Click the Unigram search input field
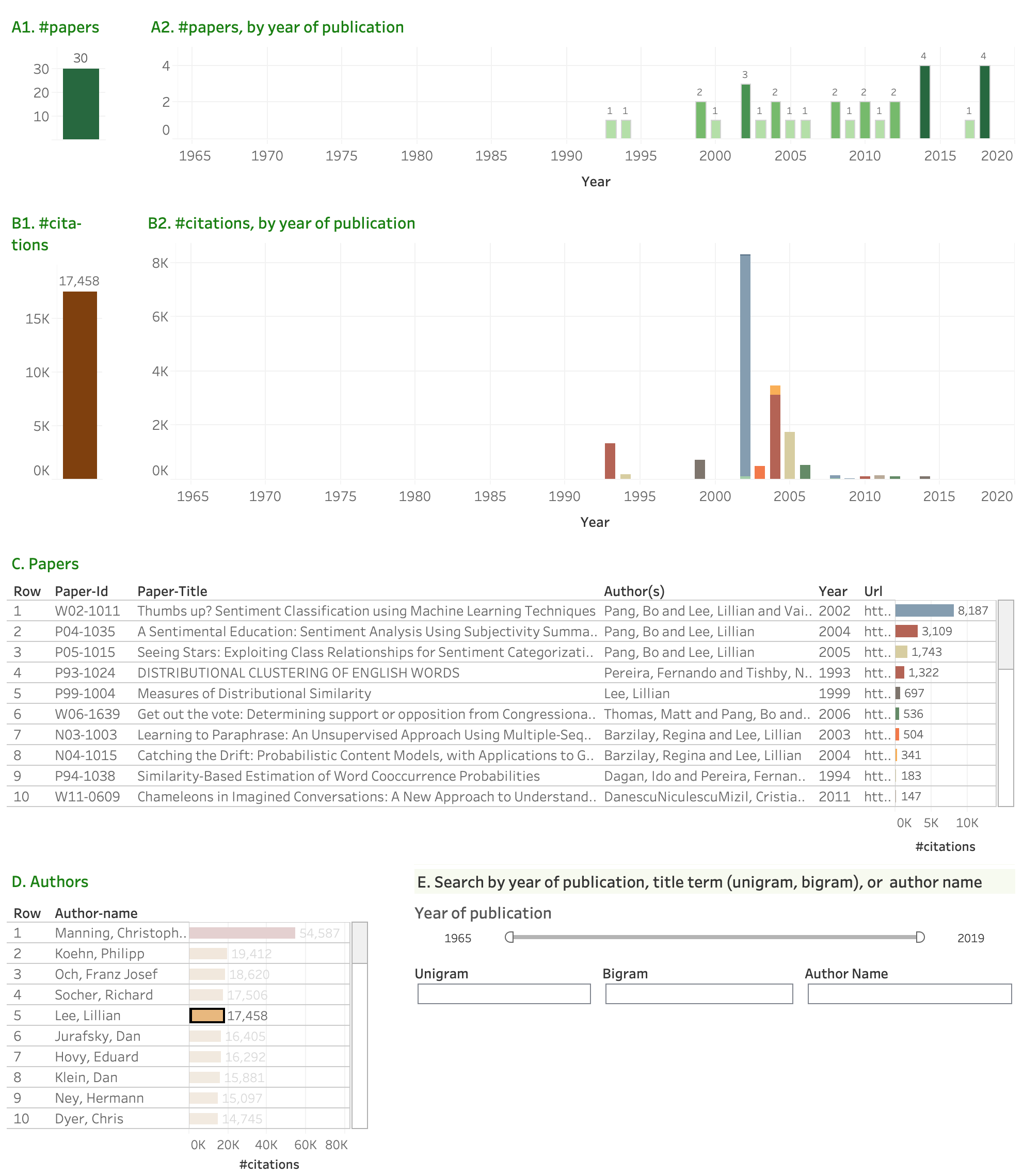Image resolution: width=1023 pixels, height=1176 pixels. tap(504, 993)
